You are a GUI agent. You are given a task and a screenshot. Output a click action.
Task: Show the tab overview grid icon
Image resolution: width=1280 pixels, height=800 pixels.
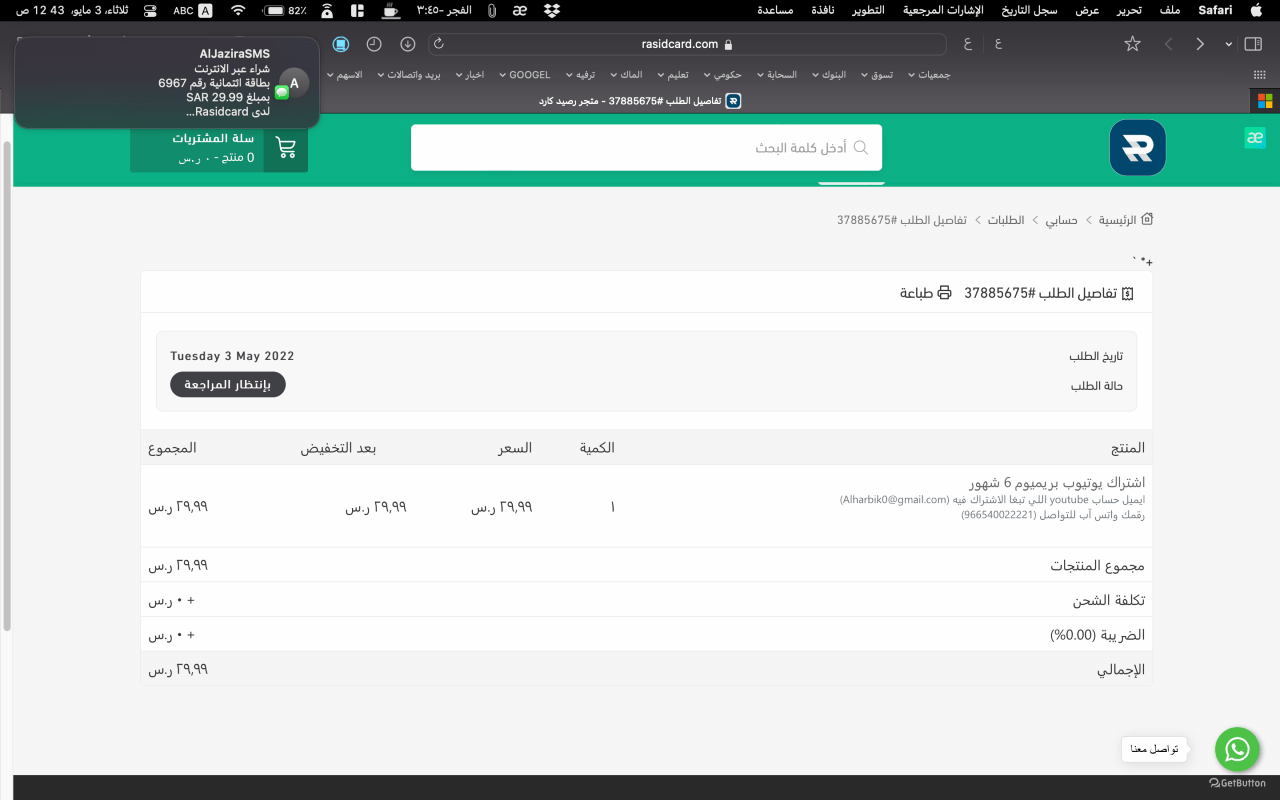(1260, 75)
